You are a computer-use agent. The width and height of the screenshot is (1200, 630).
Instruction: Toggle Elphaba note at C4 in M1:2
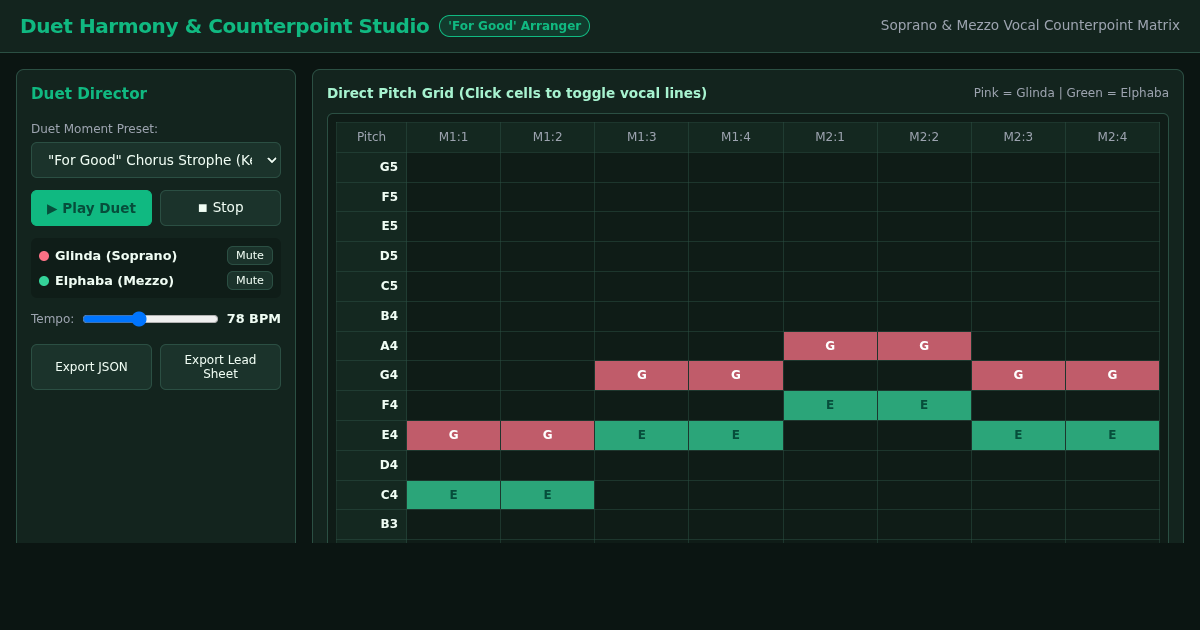point(547,495)
